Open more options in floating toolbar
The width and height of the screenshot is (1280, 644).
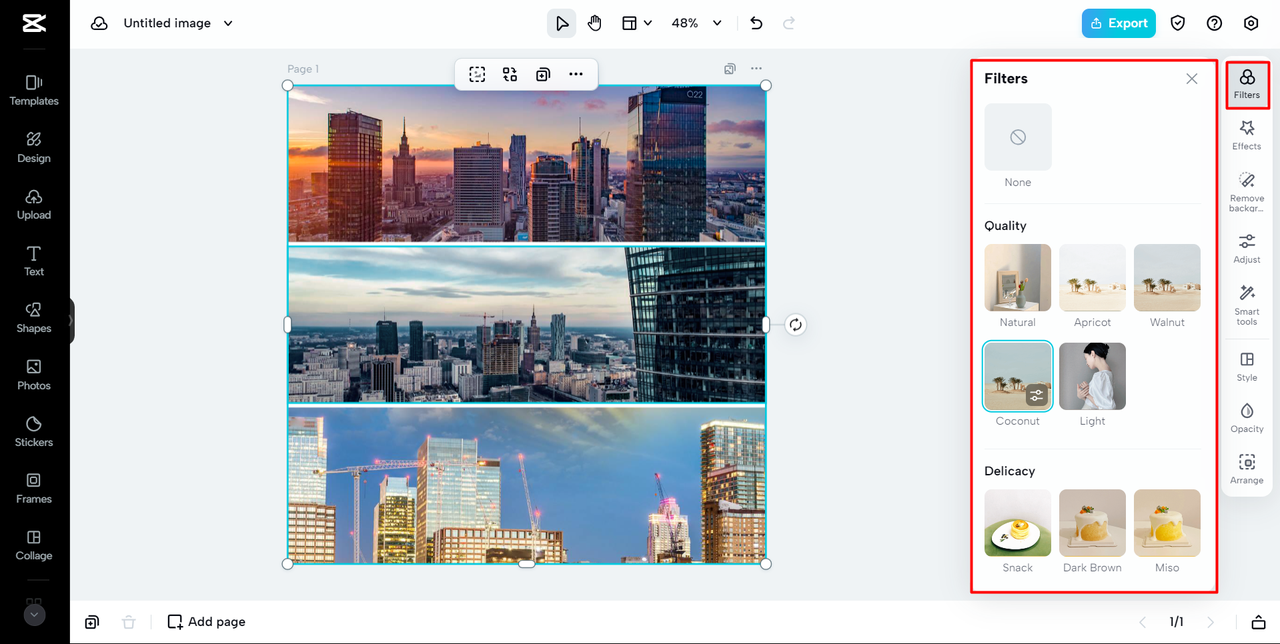[576, 74]
